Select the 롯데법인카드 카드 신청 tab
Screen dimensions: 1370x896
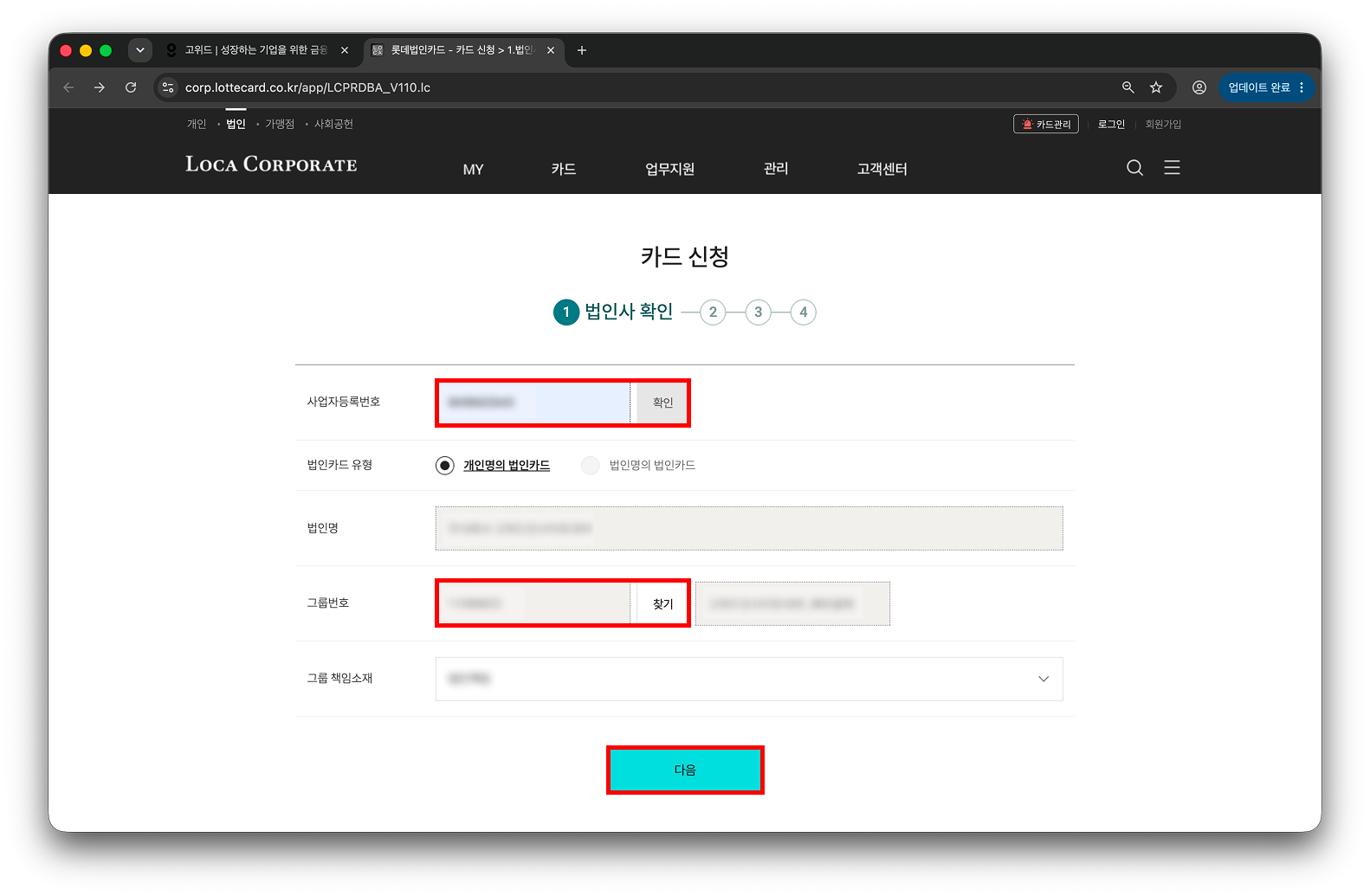pos(463,50)
